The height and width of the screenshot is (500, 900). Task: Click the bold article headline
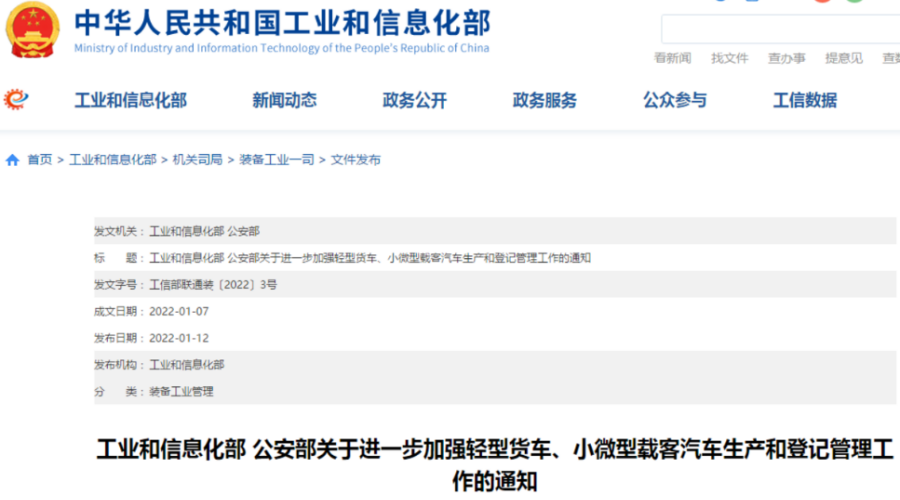(x=495, y=465)
